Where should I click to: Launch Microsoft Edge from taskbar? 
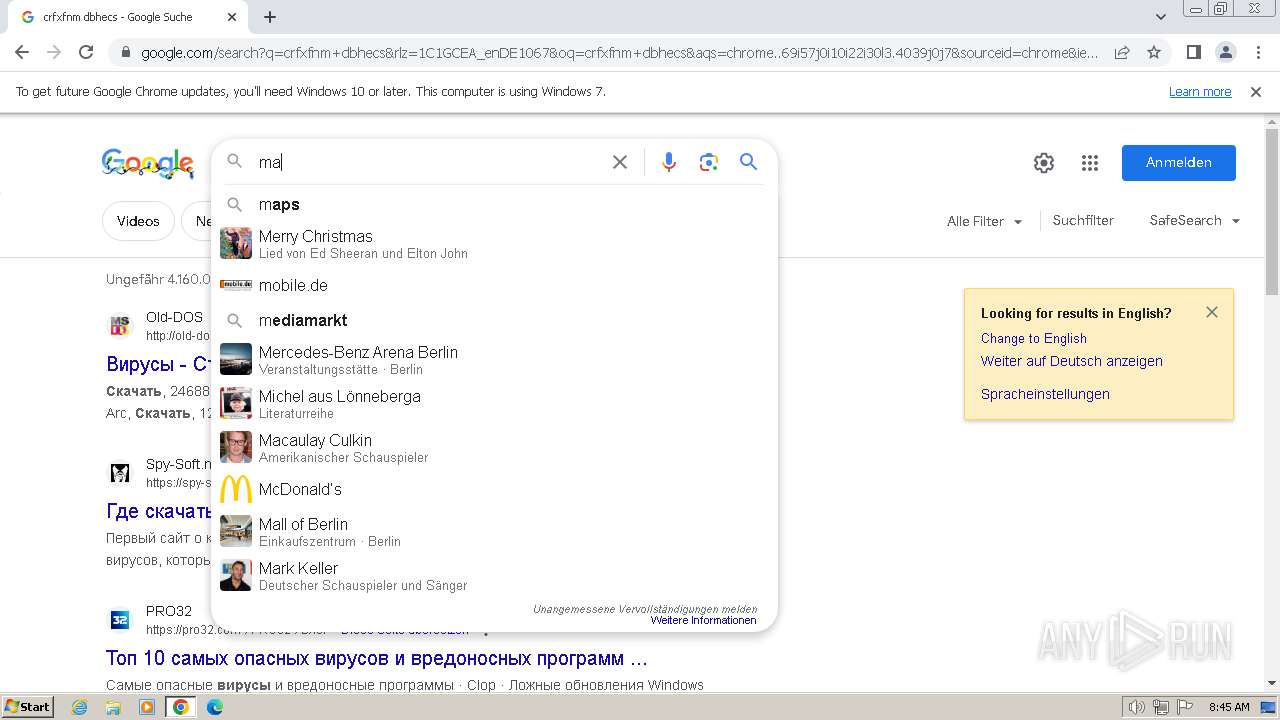(215, 707)
